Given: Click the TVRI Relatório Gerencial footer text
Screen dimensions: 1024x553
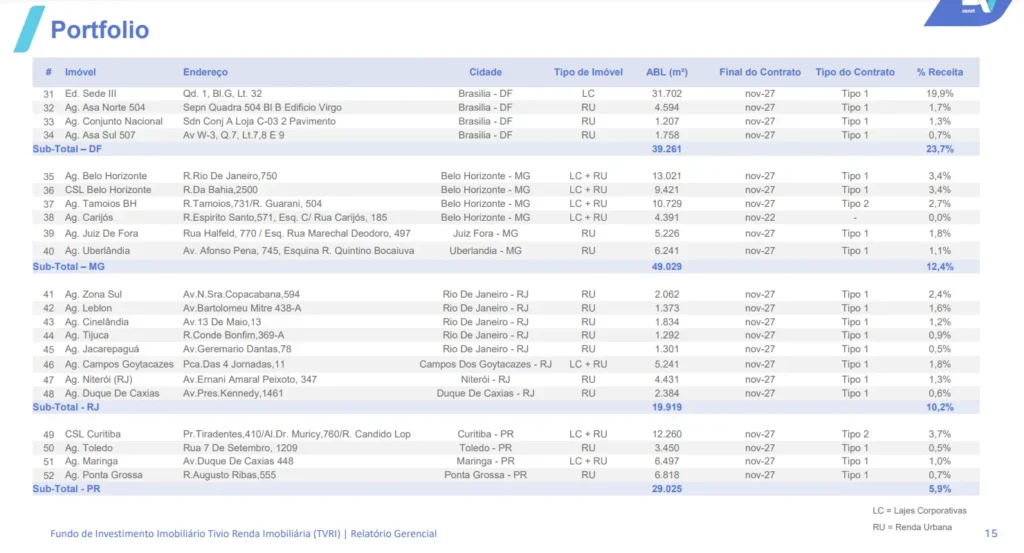Looking at the screenshot, I should [243, 533].
